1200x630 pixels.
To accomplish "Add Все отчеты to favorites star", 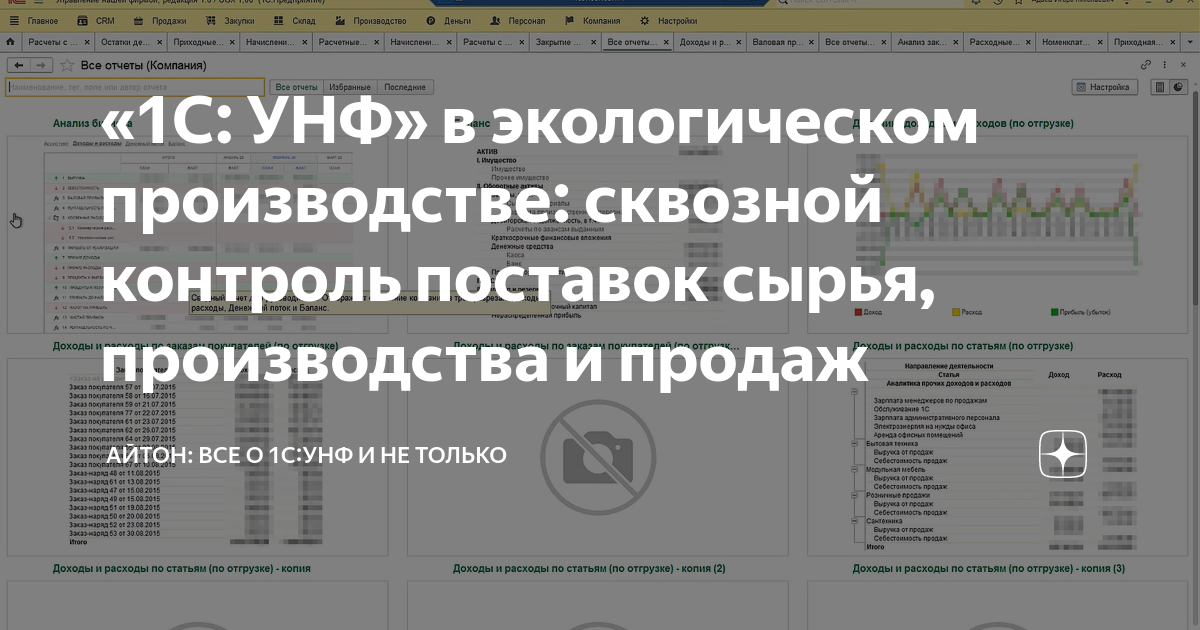I will [67, 65].
